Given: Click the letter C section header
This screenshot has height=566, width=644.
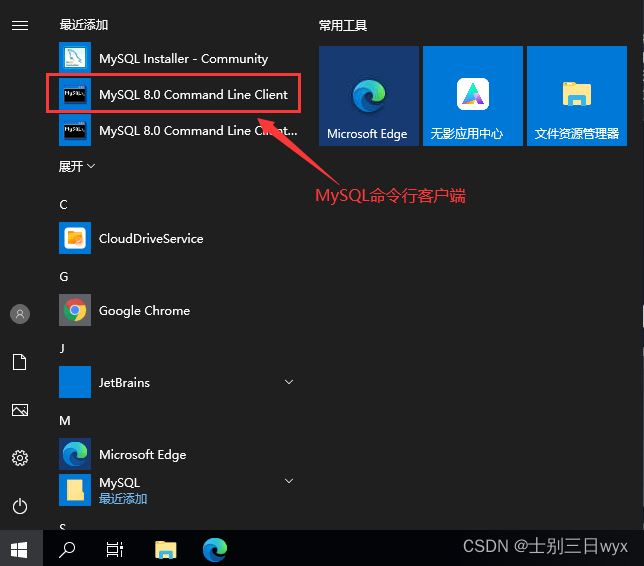Looking at the screenshot, I should [63, 205].
